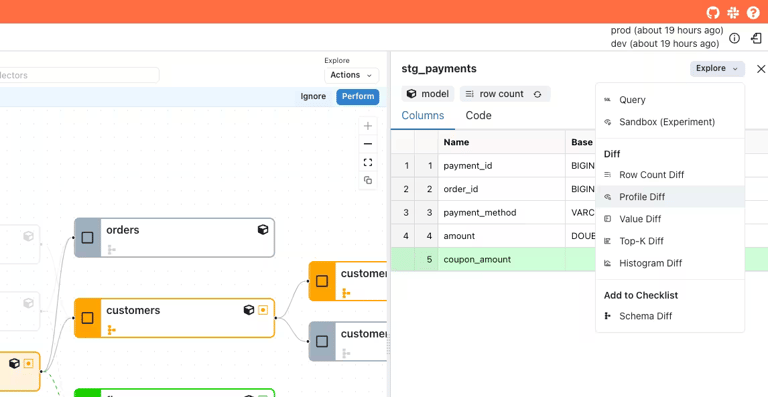The width and height of the screenshot is (768, 397).
Task: Click the Base column header
Action: [581, 142]
